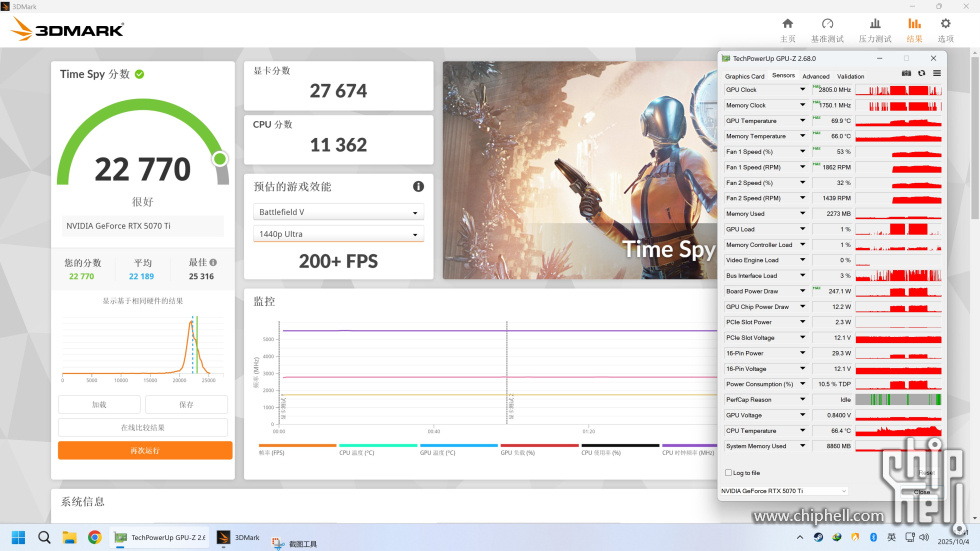Take a GPU-Z screenshot with camera icon

(x=906, y=73)
